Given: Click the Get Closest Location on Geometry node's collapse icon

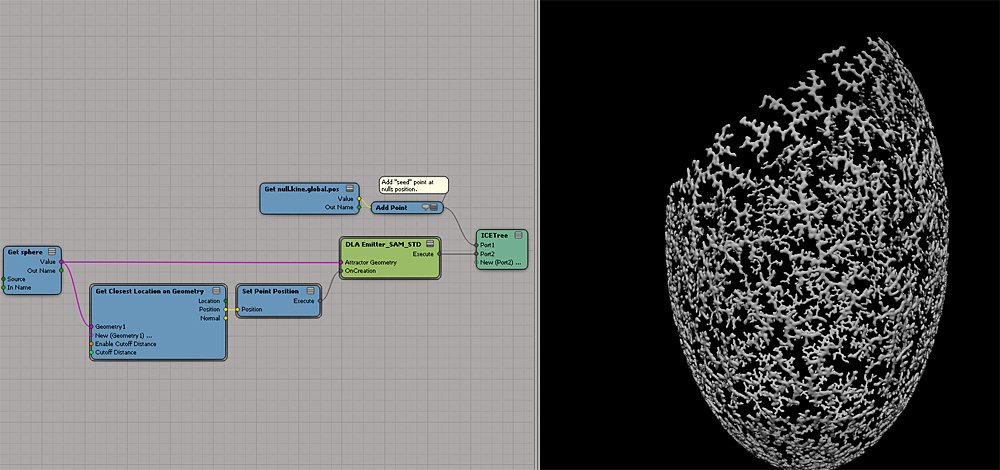Looking at the screenshot, I should click(216, 291).
